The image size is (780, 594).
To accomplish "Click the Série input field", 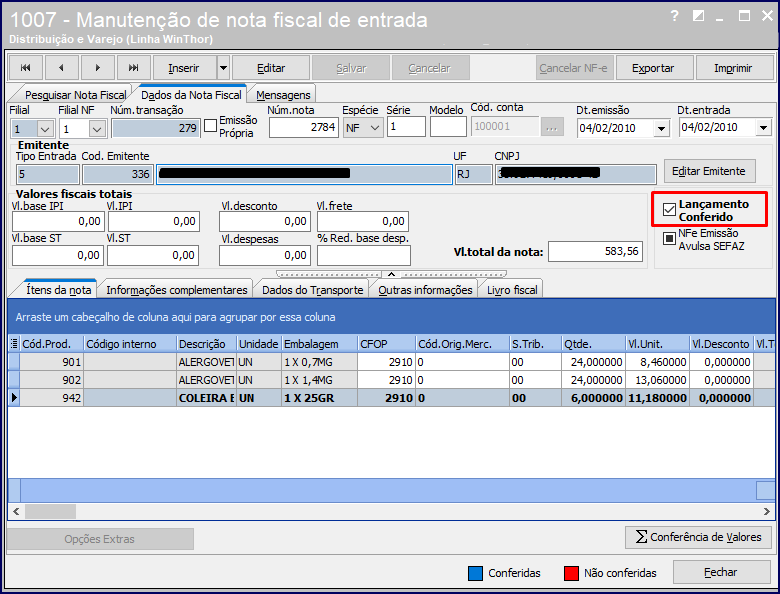I will pos(406,127).
